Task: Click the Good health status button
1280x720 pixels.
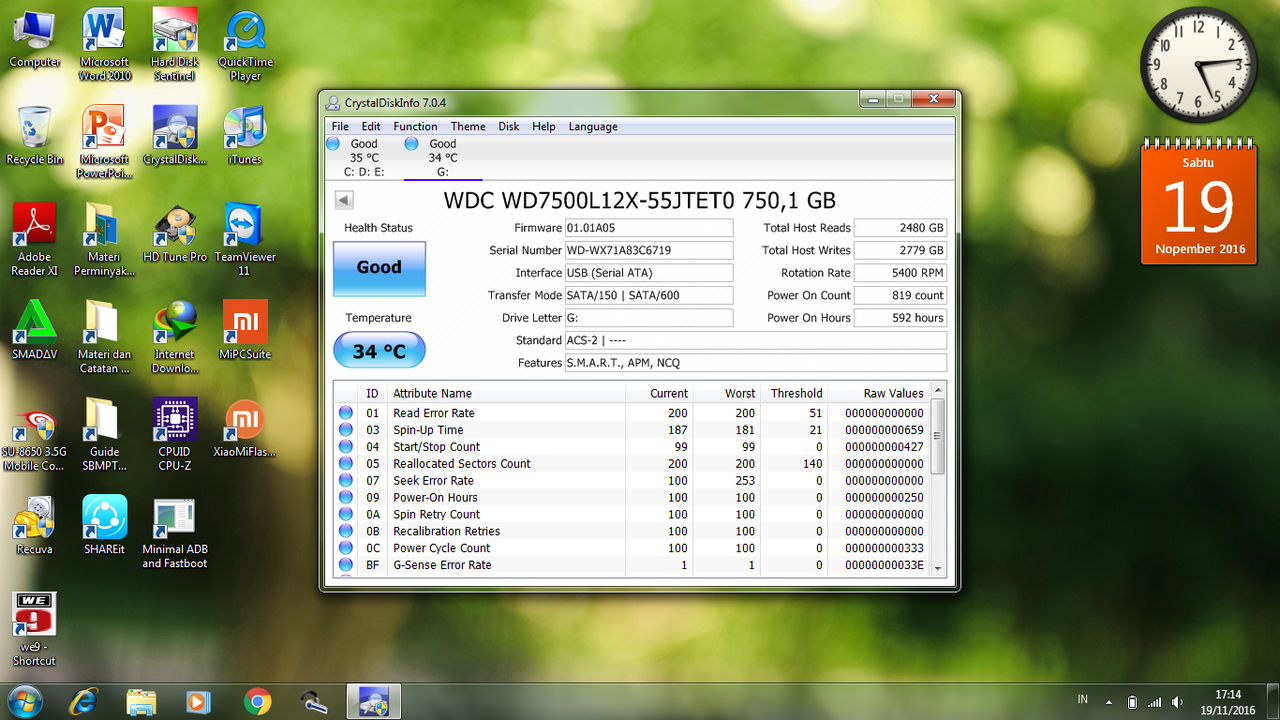Action: 379,268
